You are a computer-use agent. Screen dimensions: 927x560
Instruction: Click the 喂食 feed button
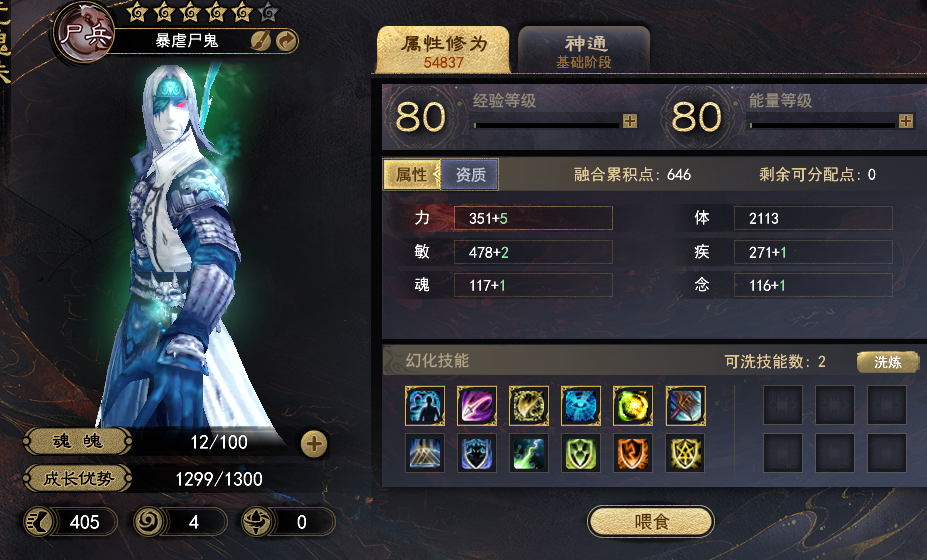pos(651,522)
